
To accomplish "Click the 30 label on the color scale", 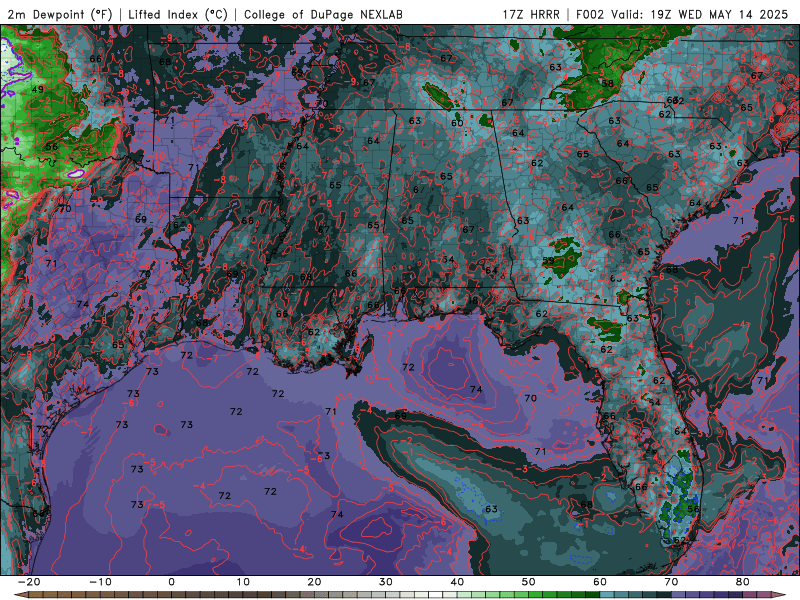I will [x=386, y=582].
